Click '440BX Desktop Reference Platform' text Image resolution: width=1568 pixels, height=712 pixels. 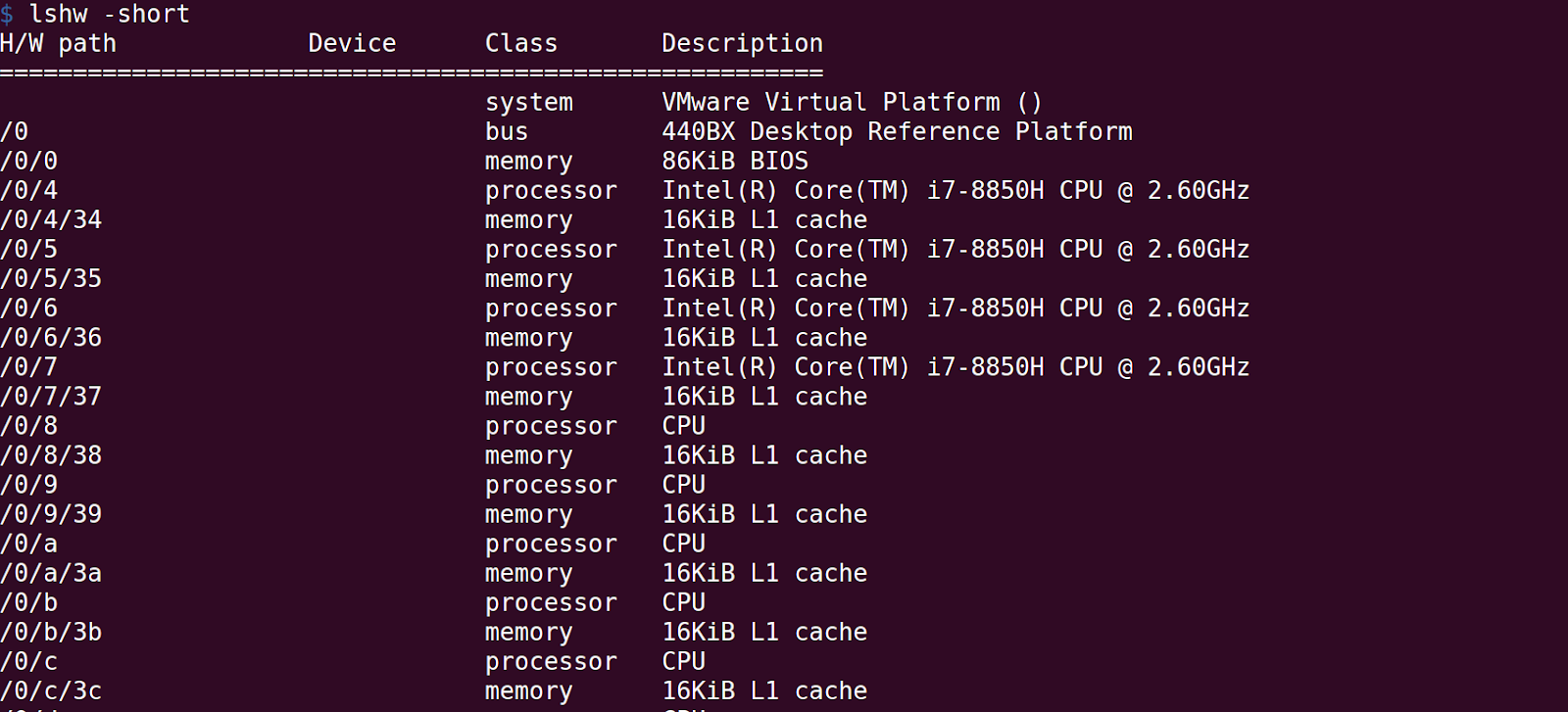click(897, 132)
